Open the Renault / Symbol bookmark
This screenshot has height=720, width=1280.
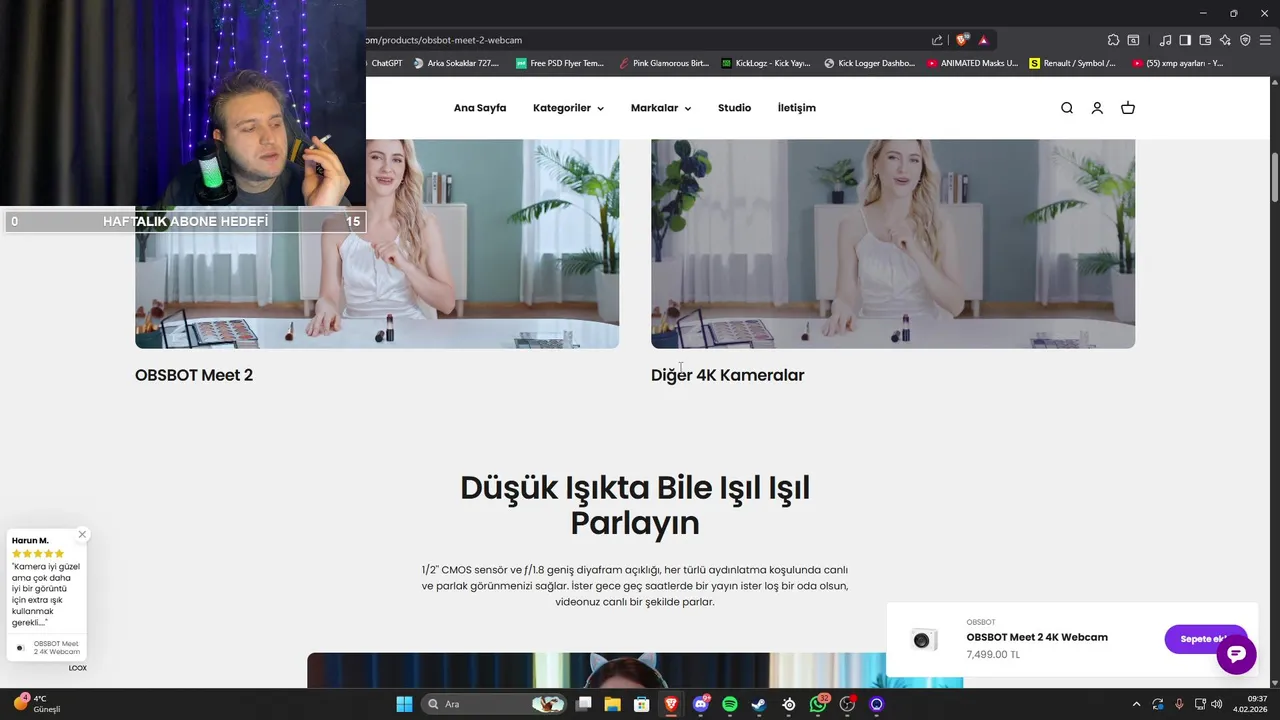coord(1073,63)
